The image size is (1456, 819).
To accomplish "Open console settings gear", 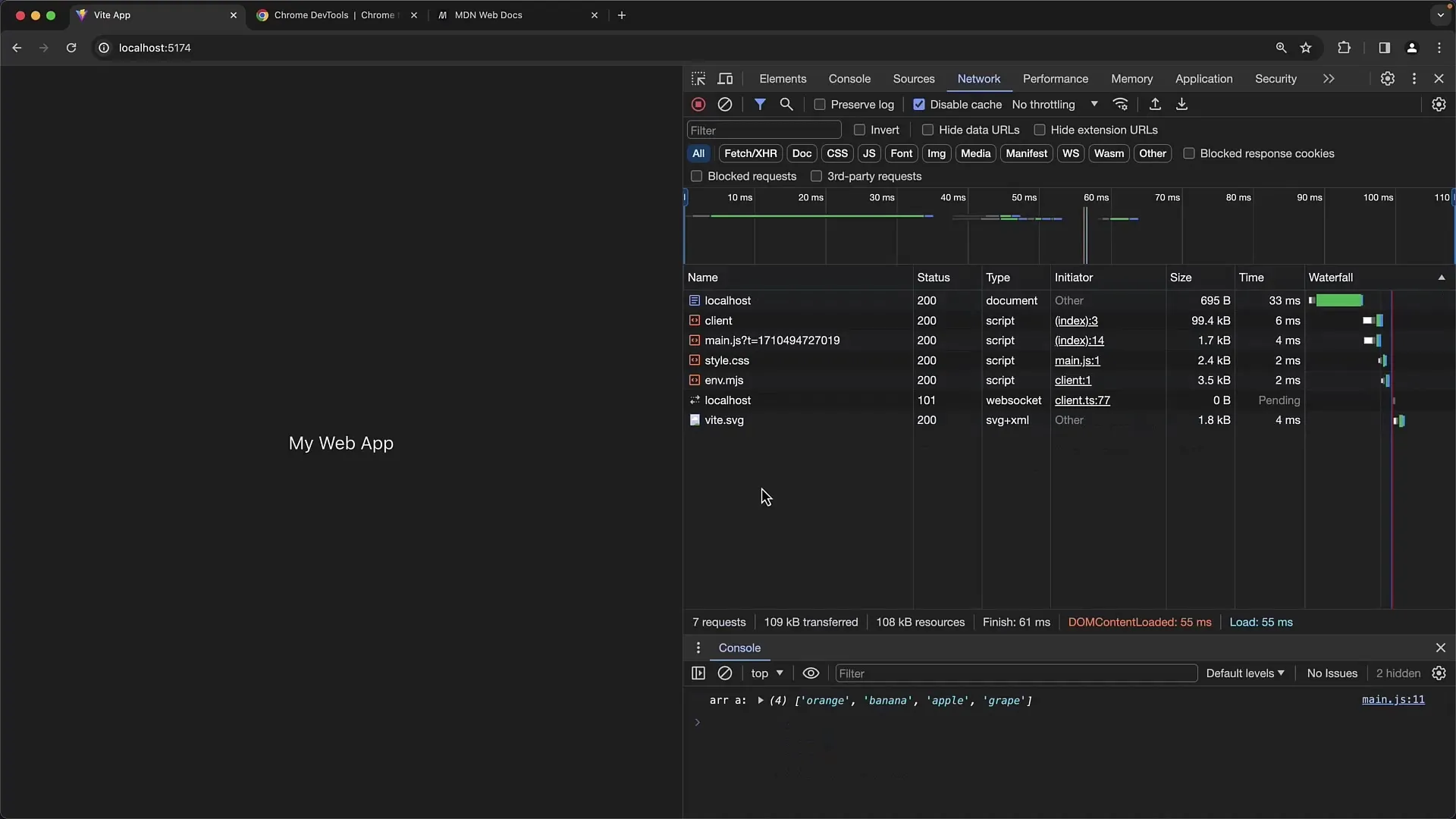I will tap(1439, 673).
